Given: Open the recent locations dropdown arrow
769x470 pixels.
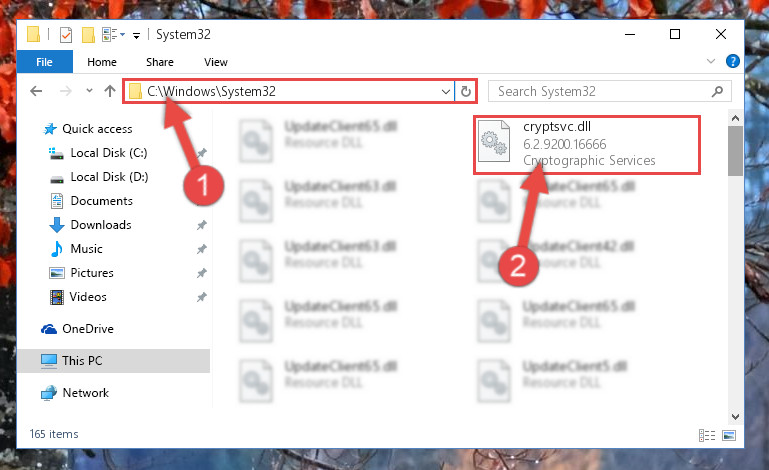Looking at the screenshot, I should pos(89,91).
